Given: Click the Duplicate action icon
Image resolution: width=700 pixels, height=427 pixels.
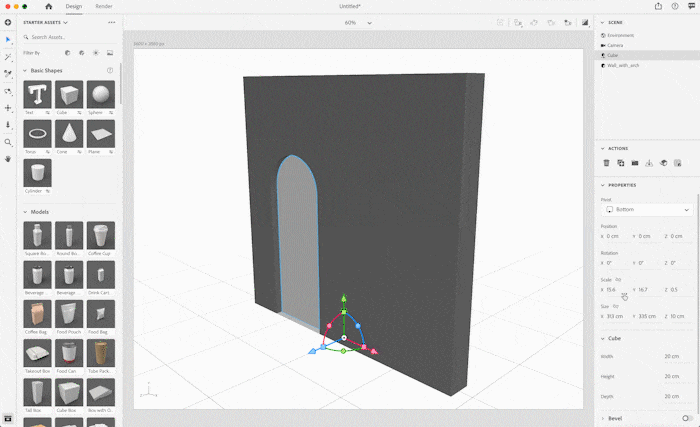Looking at the screenshot, I should coord(620,163).
